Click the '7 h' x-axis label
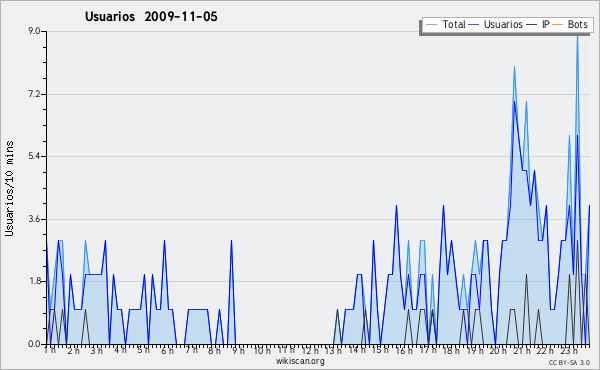600x370 pixels. [x=191, y=350]
